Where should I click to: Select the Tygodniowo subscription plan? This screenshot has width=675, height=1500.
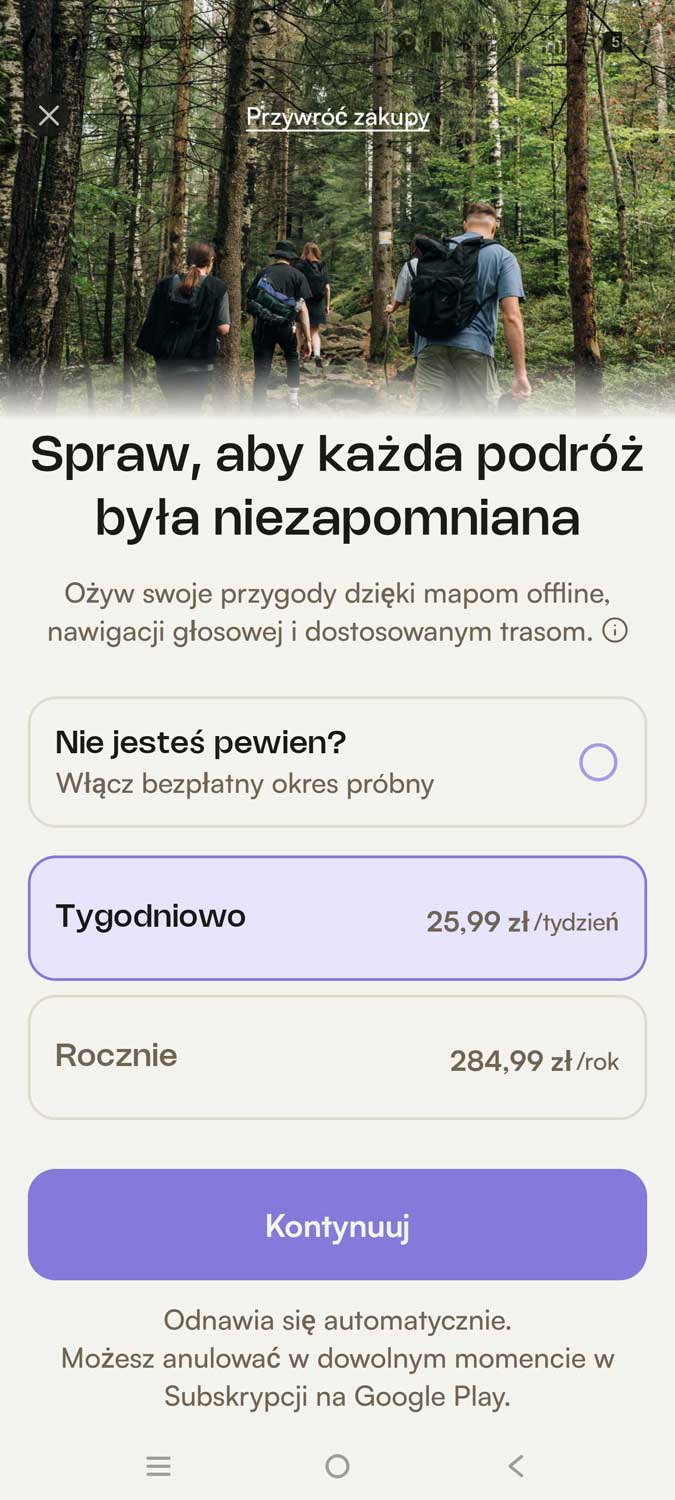tap(337, 917)
